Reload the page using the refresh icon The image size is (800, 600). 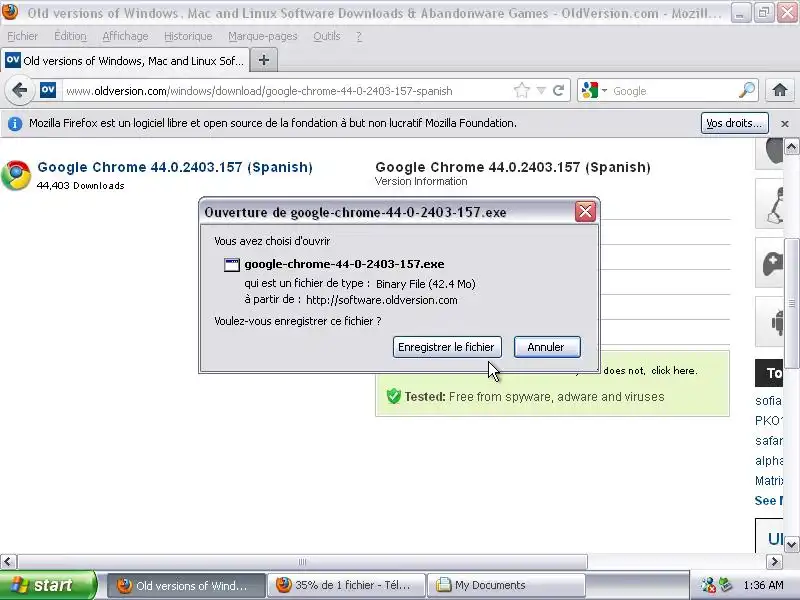(559, 91)
